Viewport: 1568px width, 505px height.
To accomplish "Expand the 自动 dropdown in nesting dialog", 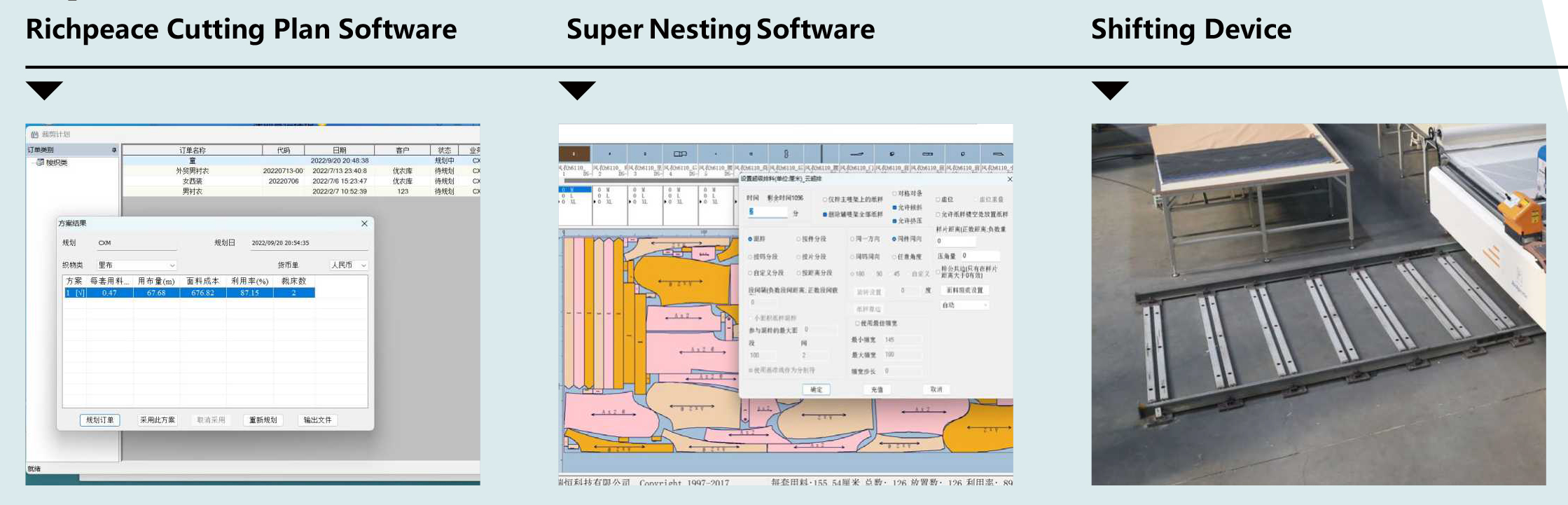I will click(x=964, y=305).
